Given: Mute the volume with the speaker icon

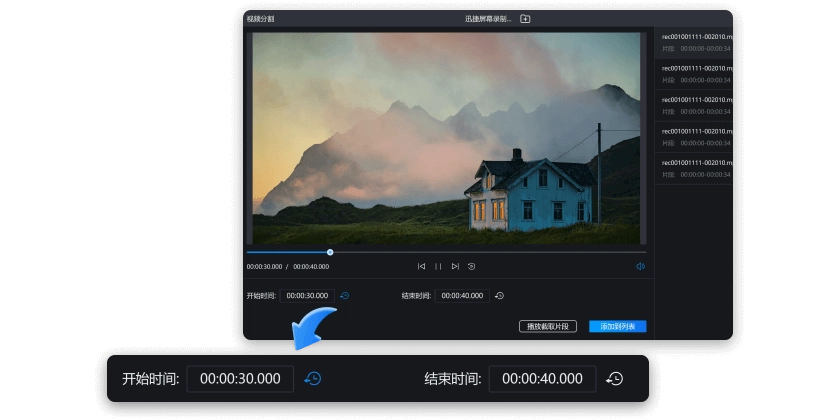Looking at the screenshot, I should (640, 266).
